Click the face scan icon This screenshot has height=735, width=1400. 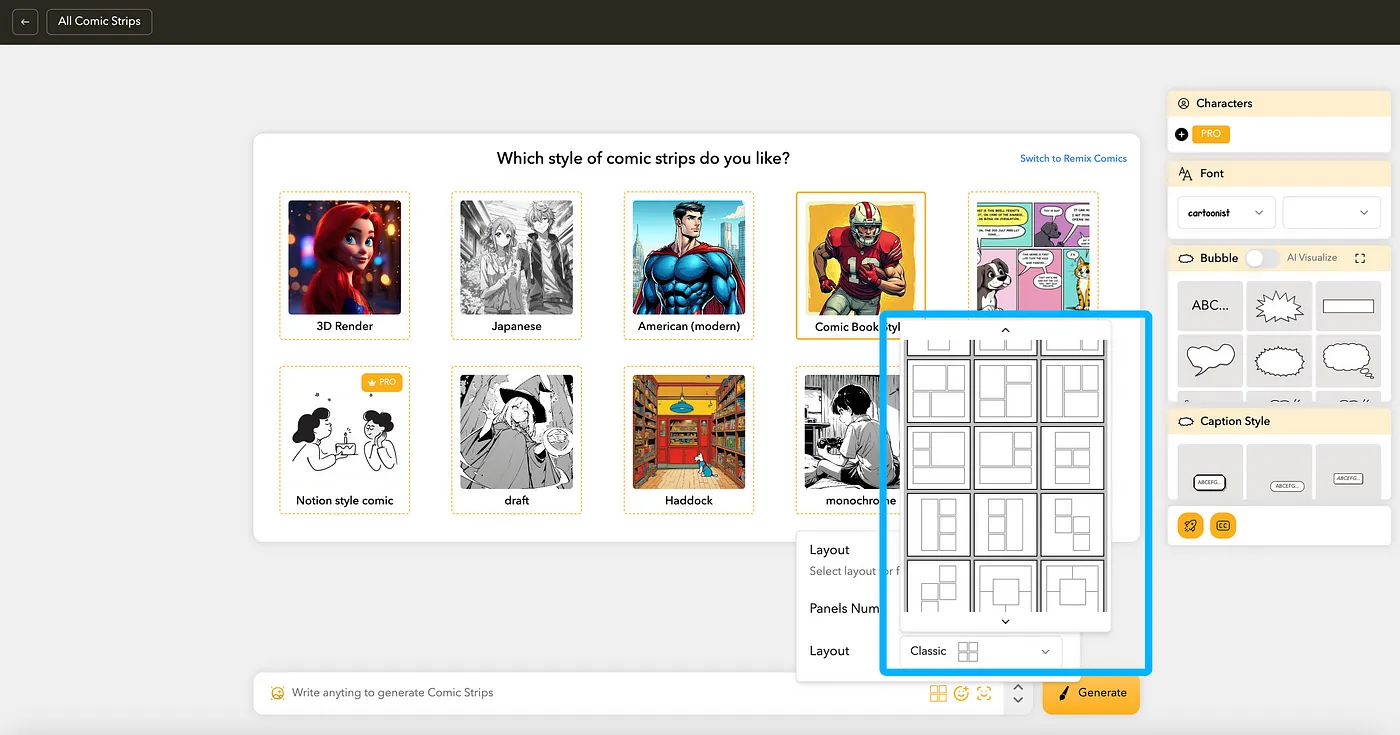click(984, 693)
